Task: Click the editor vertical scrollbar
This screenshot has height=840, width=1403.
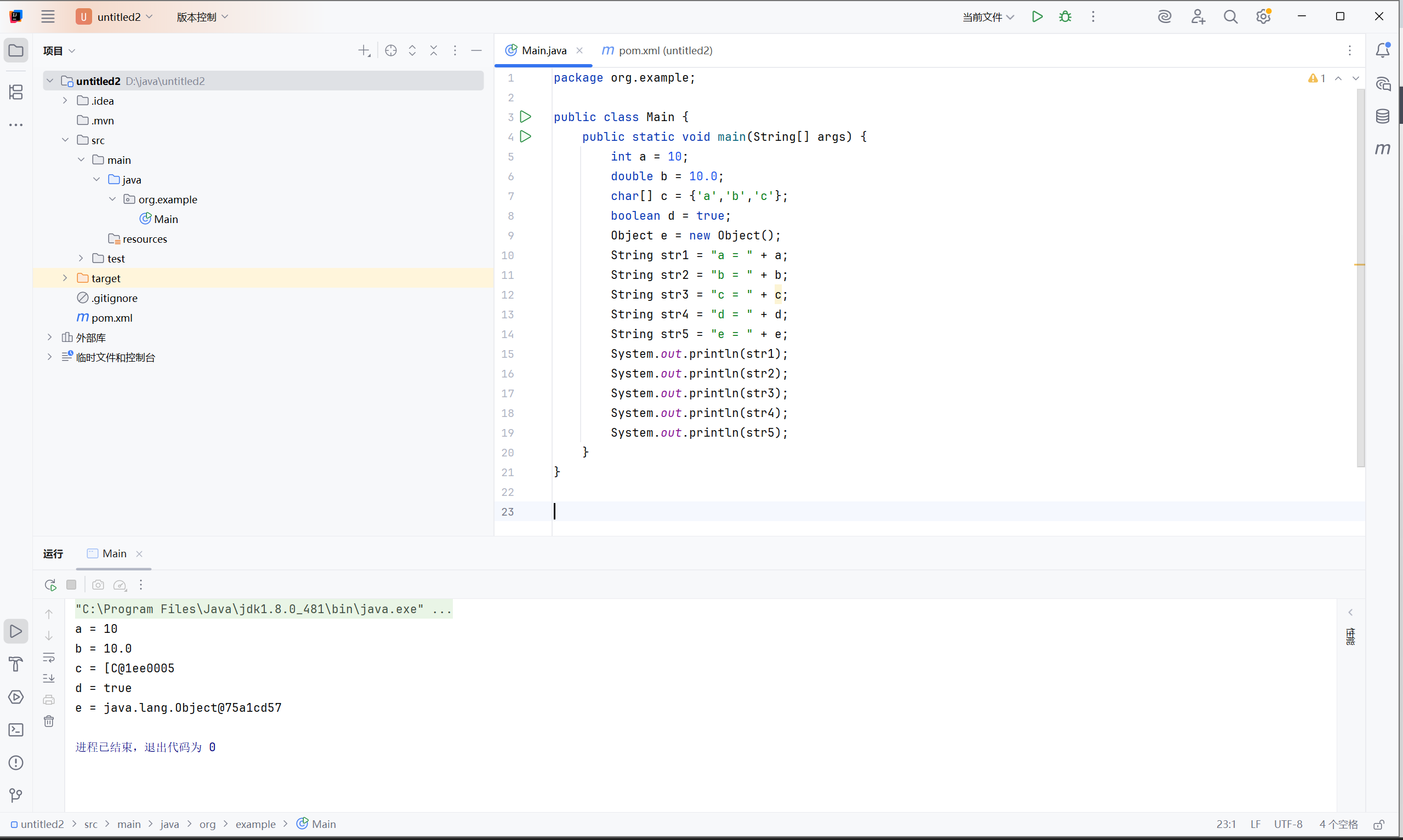Action: [1361, 277]
